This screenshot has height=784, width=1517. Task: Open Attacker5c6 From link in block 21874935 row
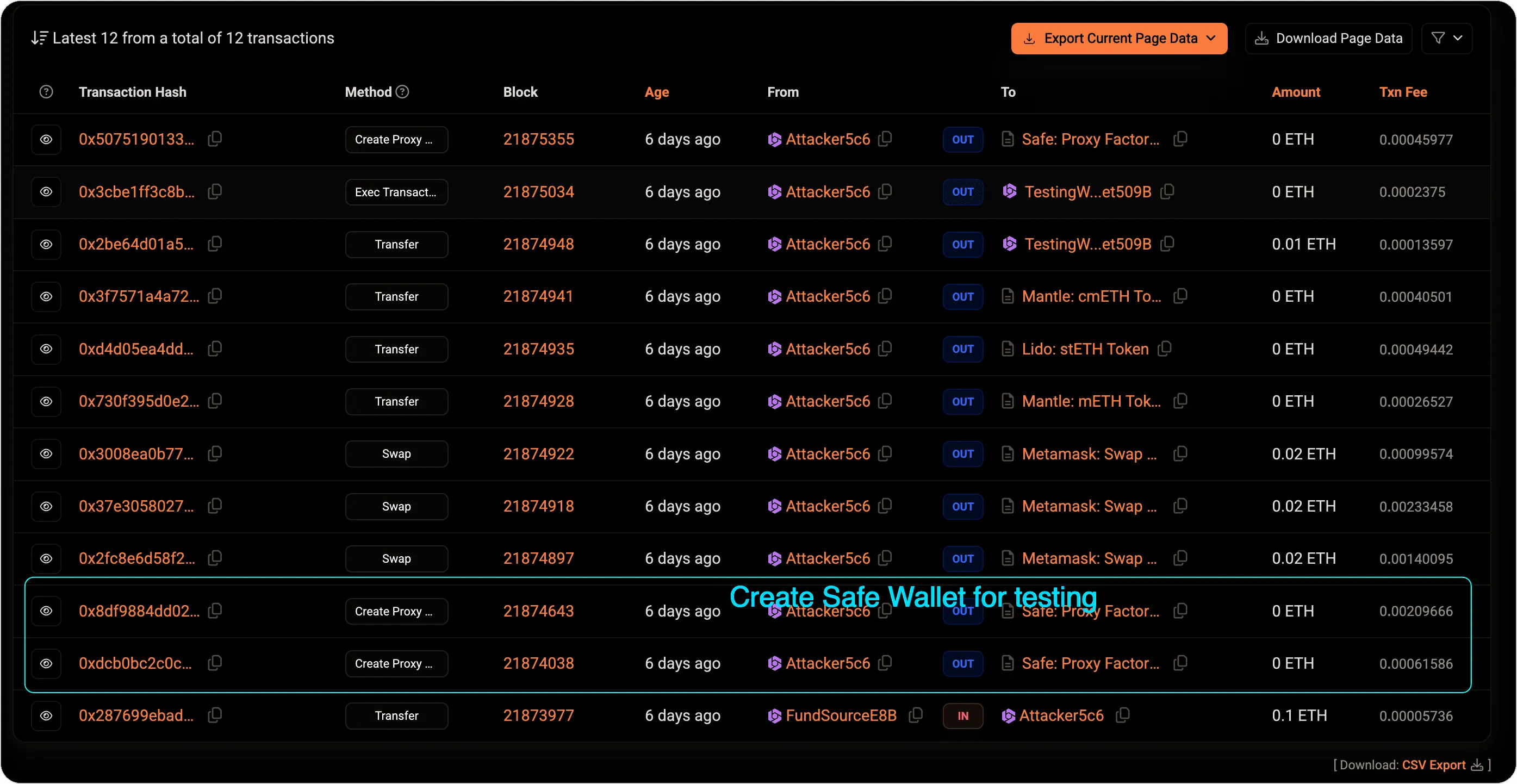coord(828,349)
